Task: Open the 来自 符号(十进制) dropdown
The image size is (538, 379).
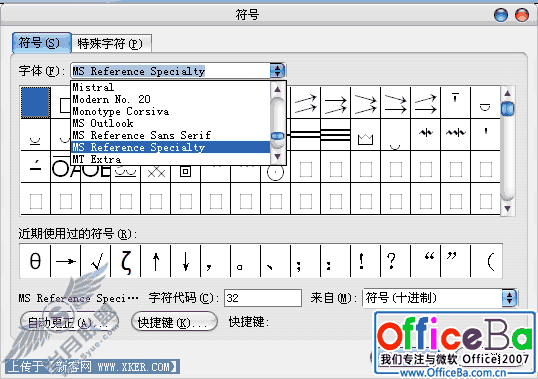Action: 510,298
